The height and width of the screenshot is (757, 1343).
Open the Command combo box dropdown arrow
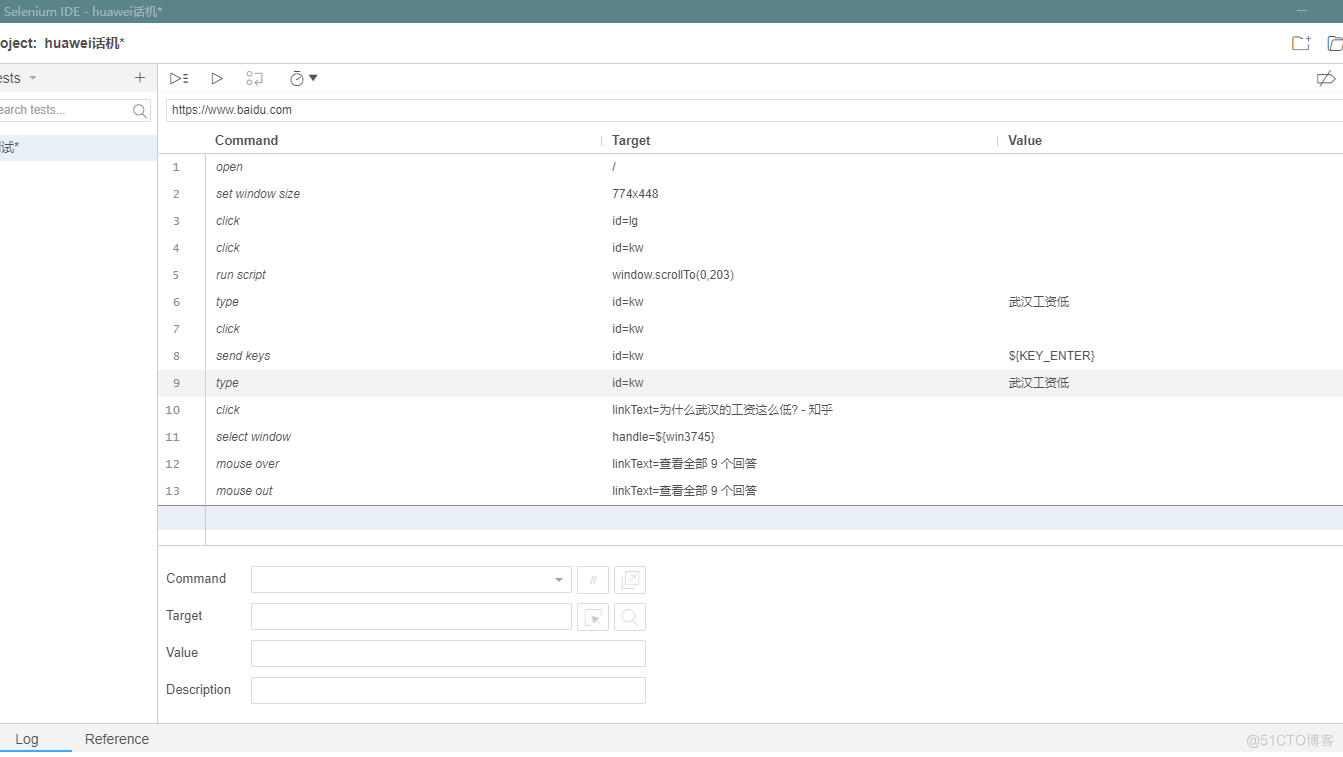click(558, 580)
